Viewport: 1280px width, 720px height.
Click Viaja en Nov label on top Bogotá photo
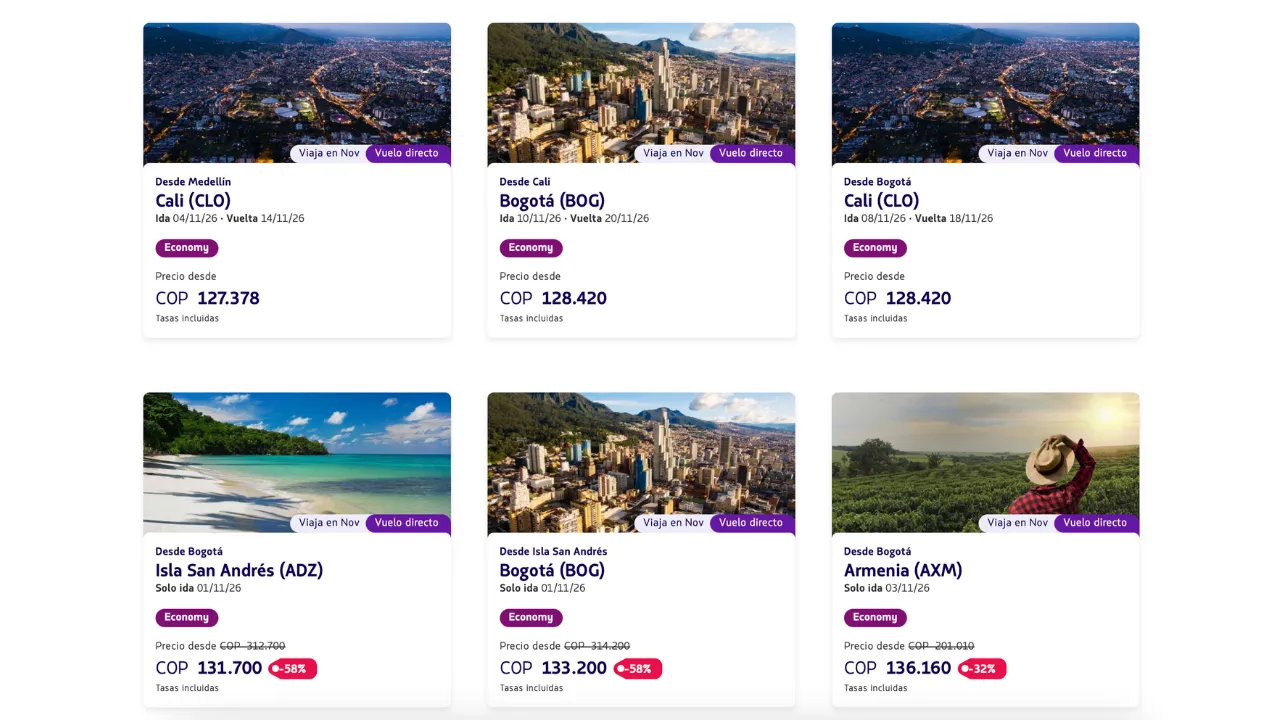(673, 153)
